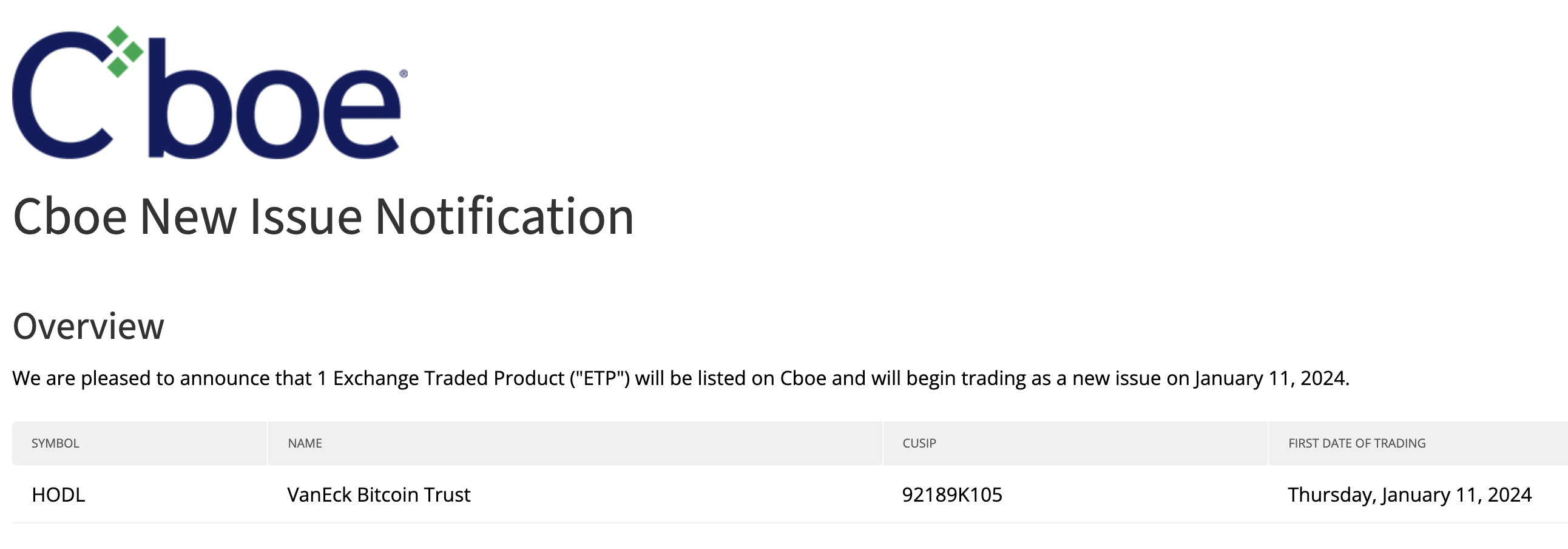Click the NAME column header

coord(305,443)
